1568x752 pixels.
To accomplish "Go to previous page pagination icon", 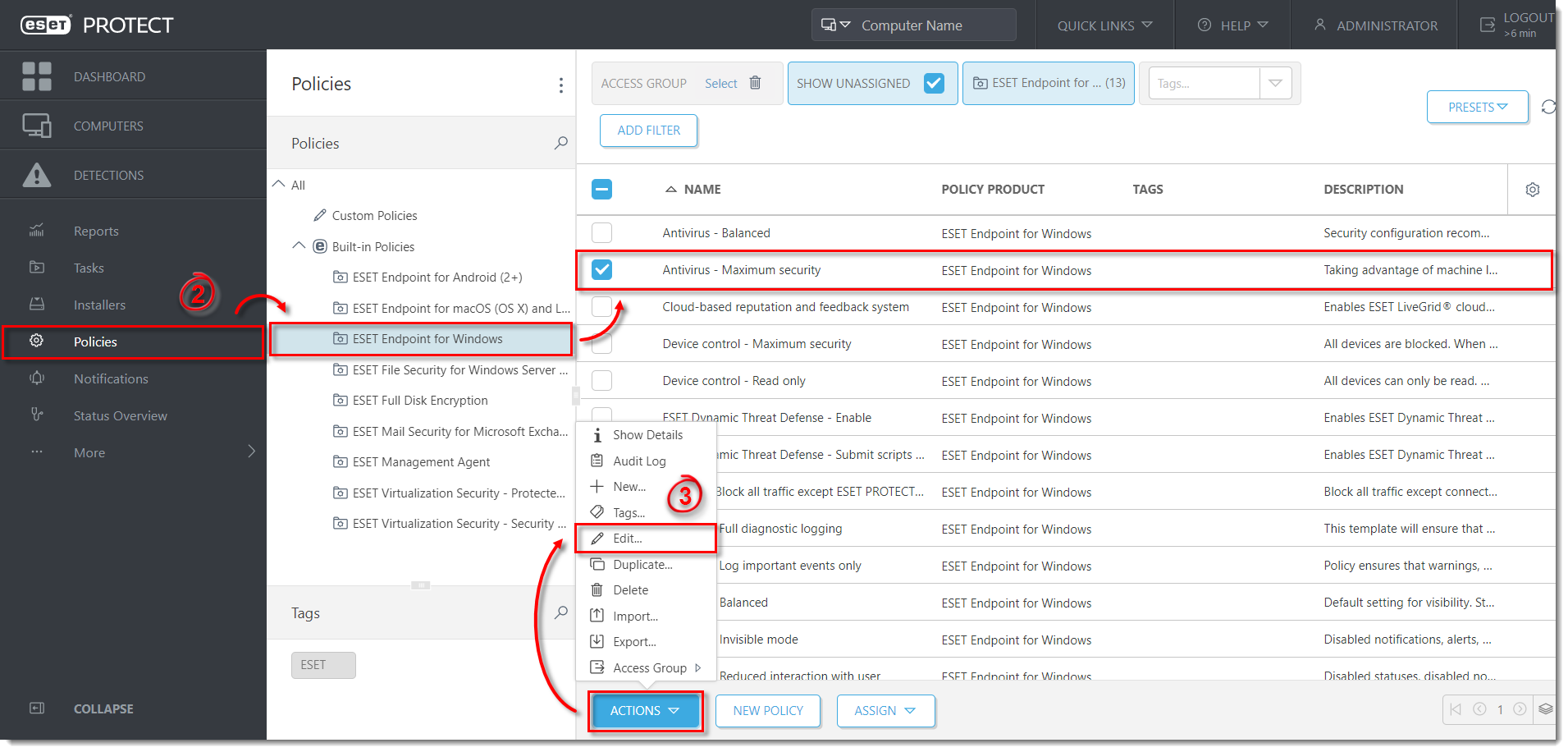I will tap(1479, 709).
